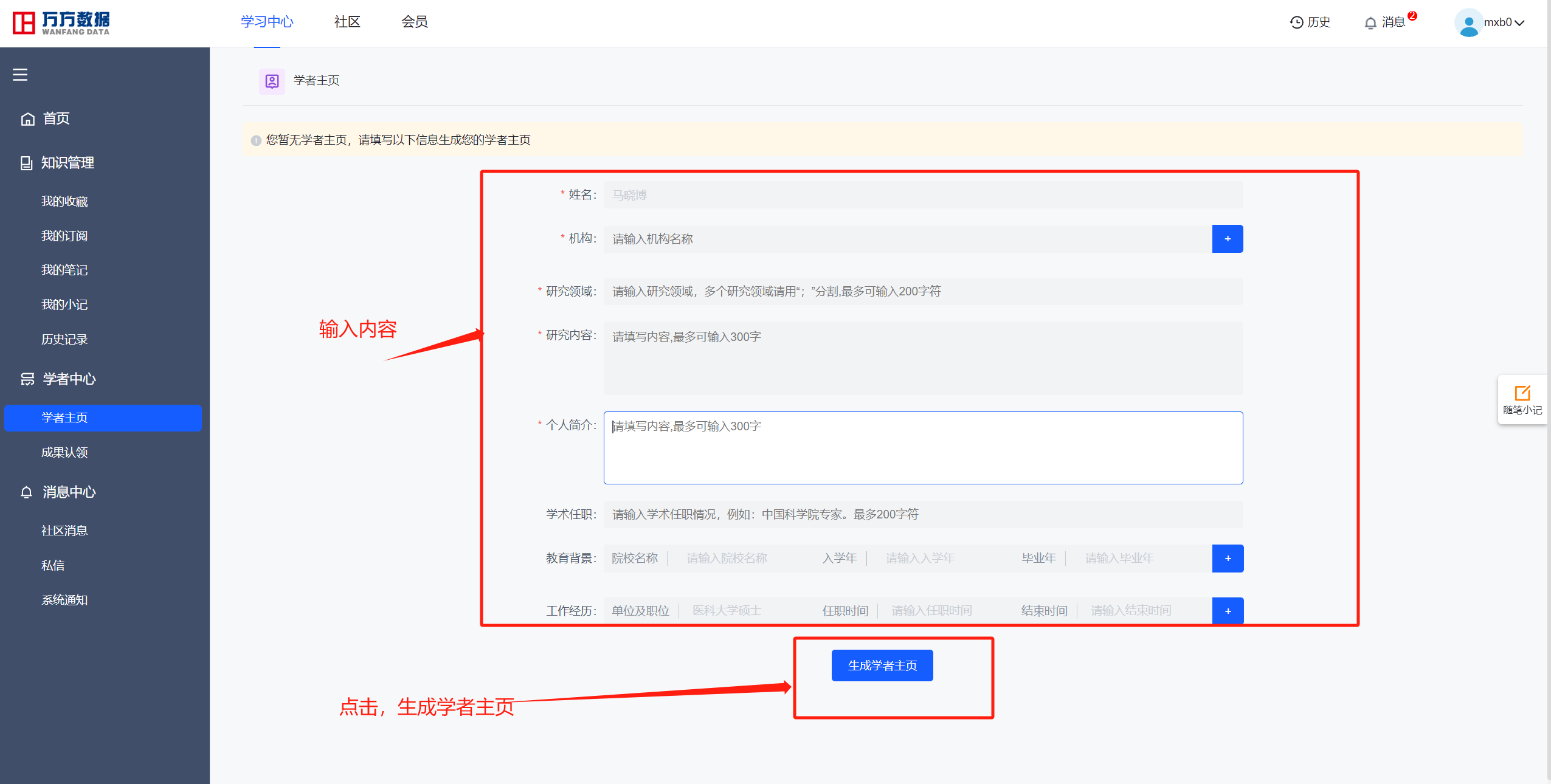Click the Wanfang Data logo
1551x784 pixels.
coord(61,23)
